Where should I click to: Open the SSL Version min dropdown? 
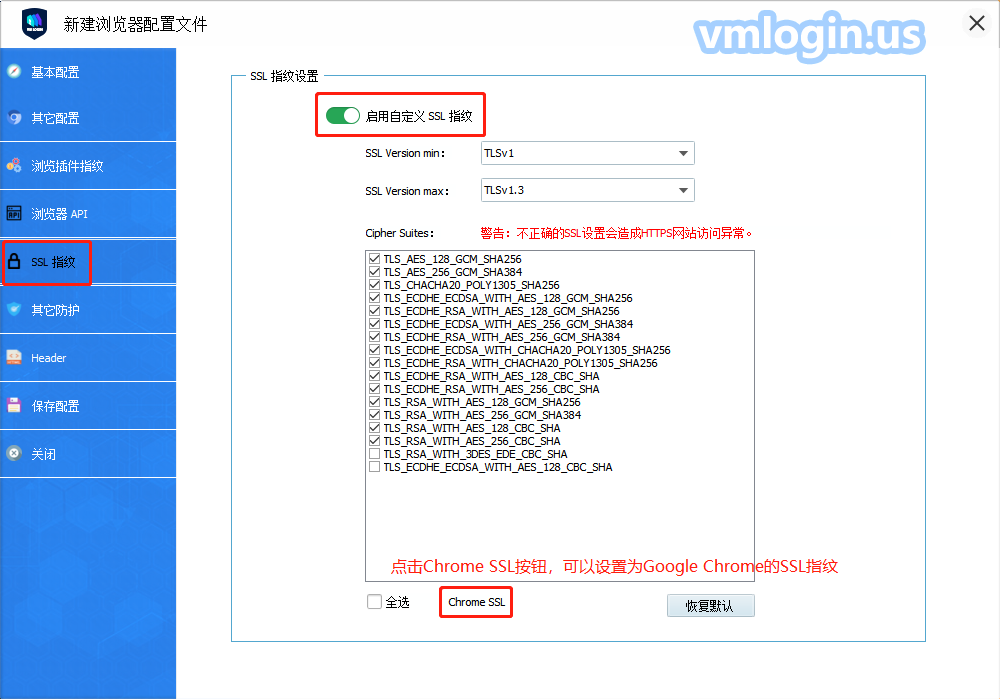(x=586, y=154)
